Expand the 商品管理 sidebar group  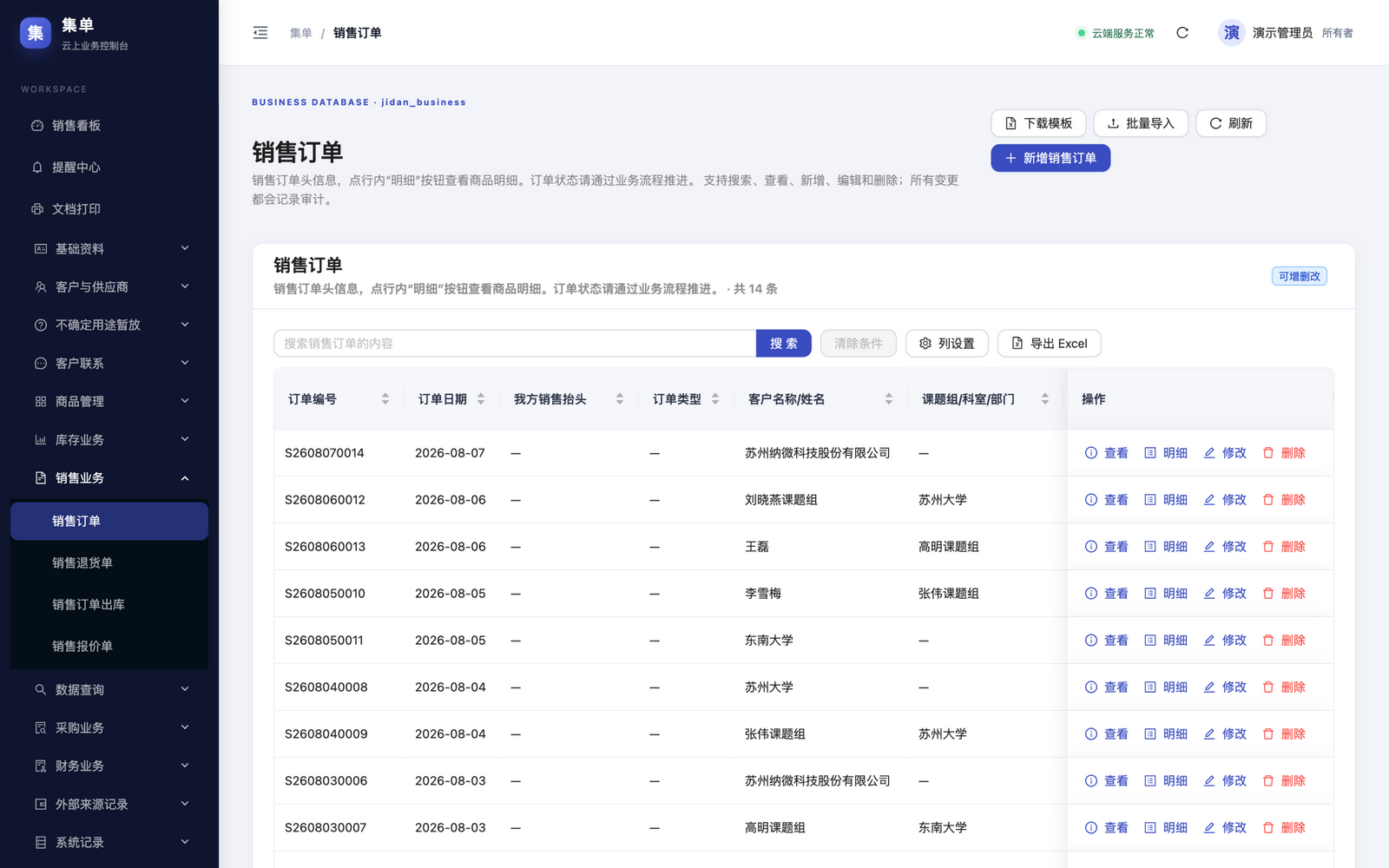point(109,402)
